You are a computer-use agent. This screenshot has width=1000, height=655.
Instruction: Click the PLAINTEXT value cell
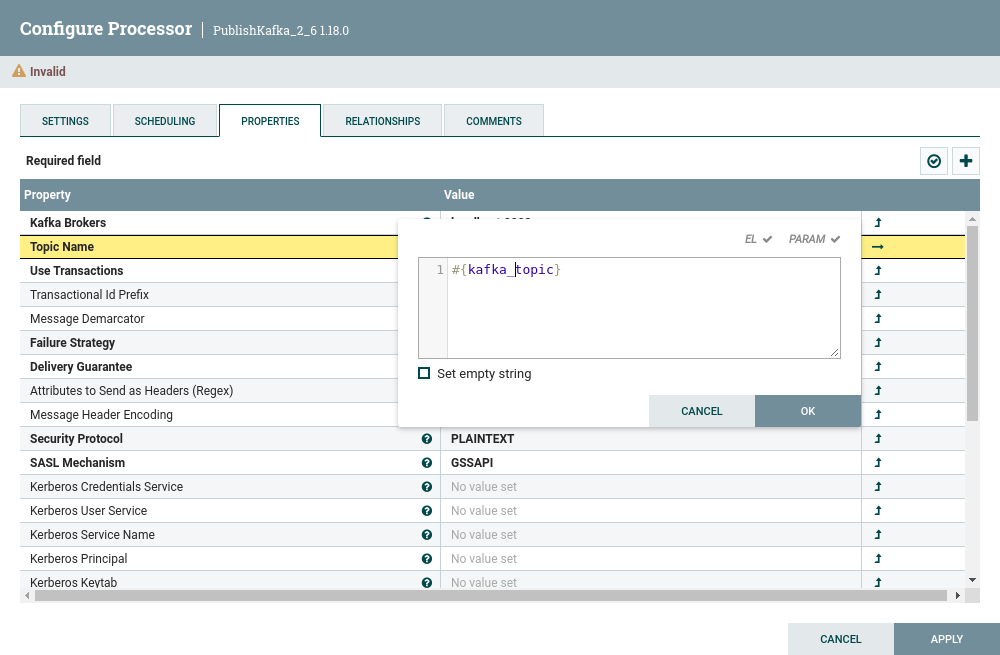coord(651,439)
